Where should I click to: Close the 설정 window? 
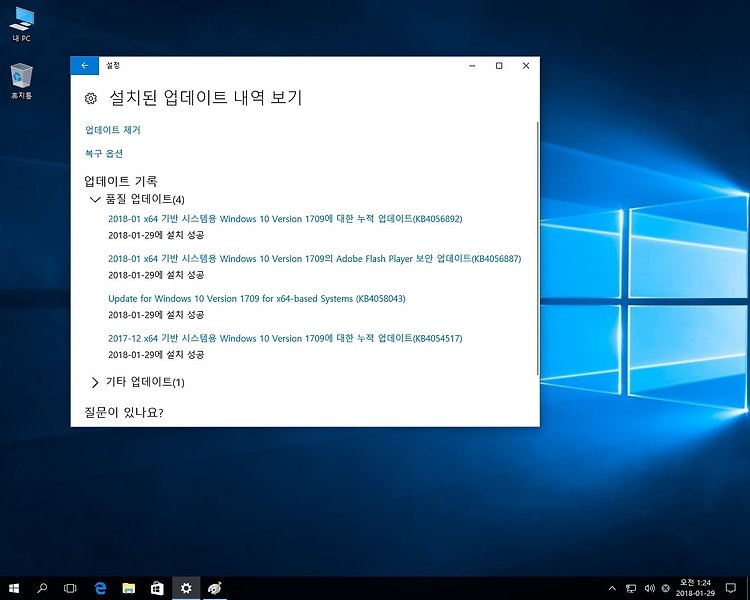coord(526,66)
